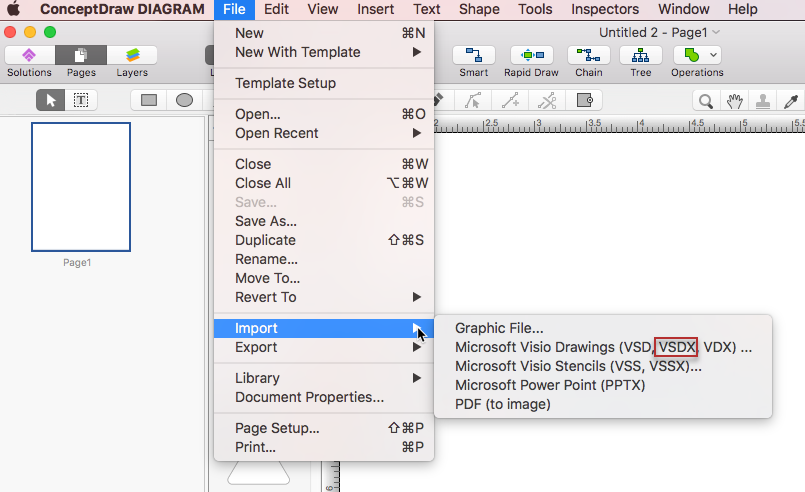Choose the Tree connection tool
Viewport: 805px width, 492px height.
640,55
